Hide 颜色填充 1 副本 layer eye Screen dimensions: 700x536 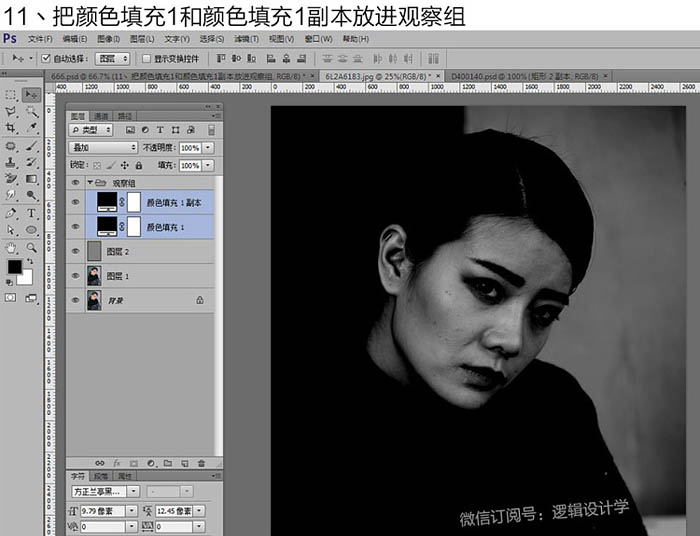tap(75, 202)
